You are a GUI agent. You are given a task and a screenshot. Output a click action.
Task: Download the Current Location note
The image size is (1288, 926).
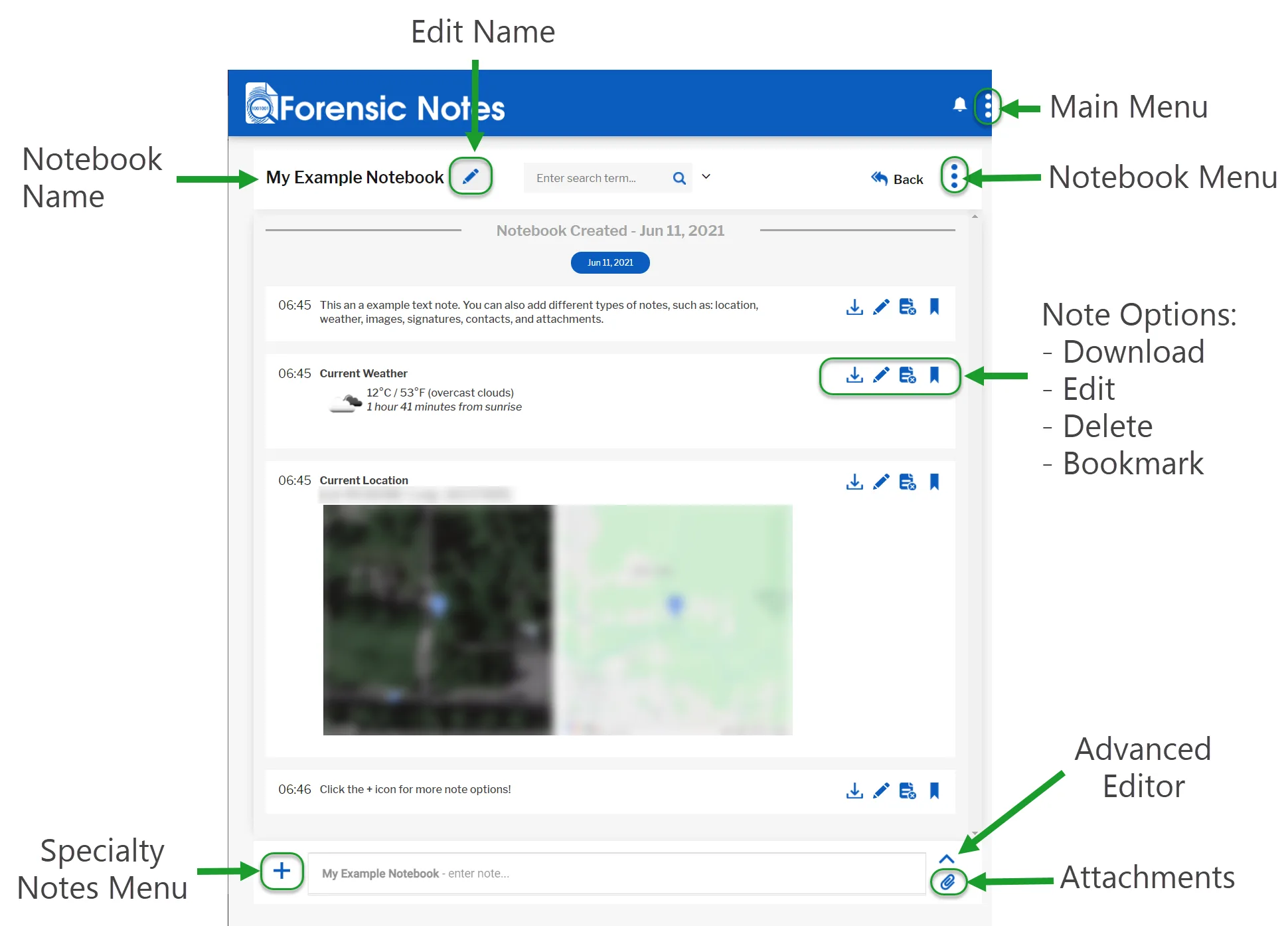tap(854, 482)
